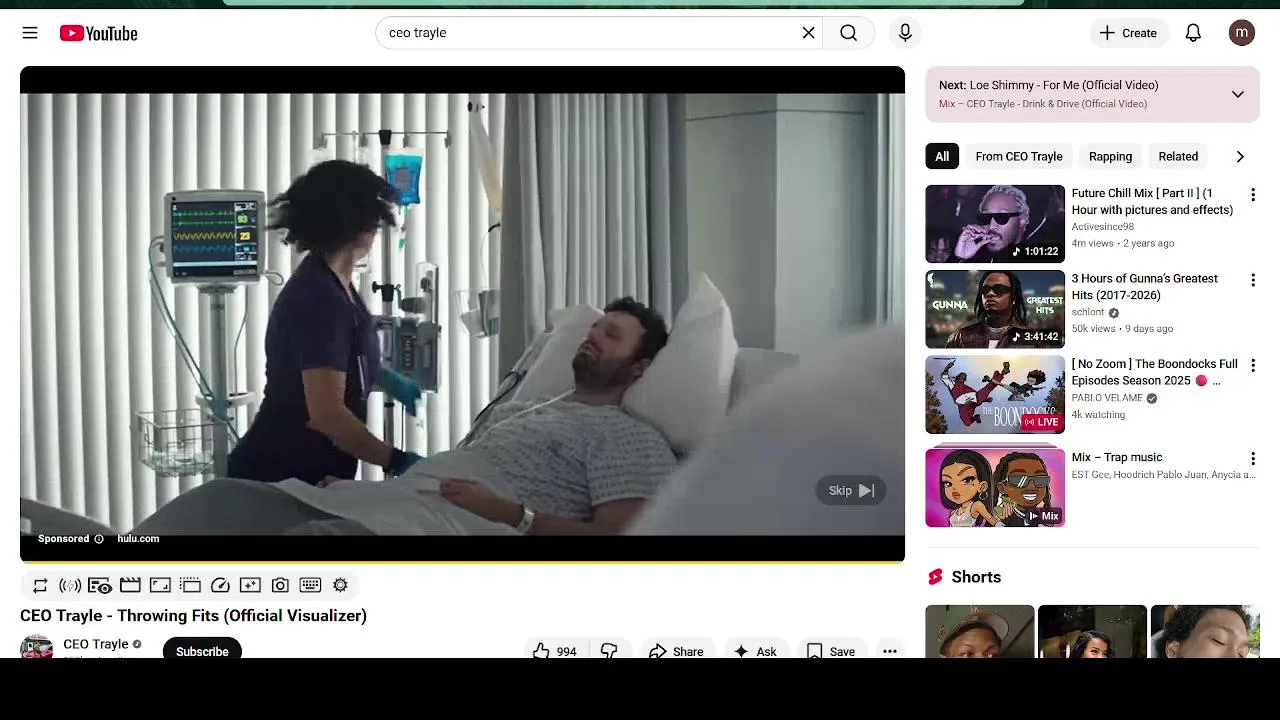Click the search magnifier button
This screenshot has height=720, width=1280.
click(848, 33)
